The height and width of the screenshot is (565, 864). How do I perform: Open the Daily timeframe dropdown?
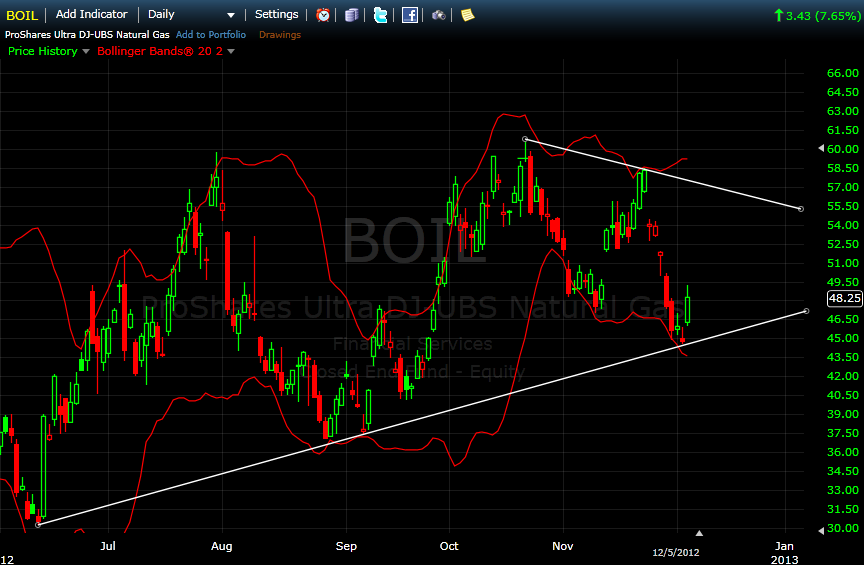coord(191,15)
